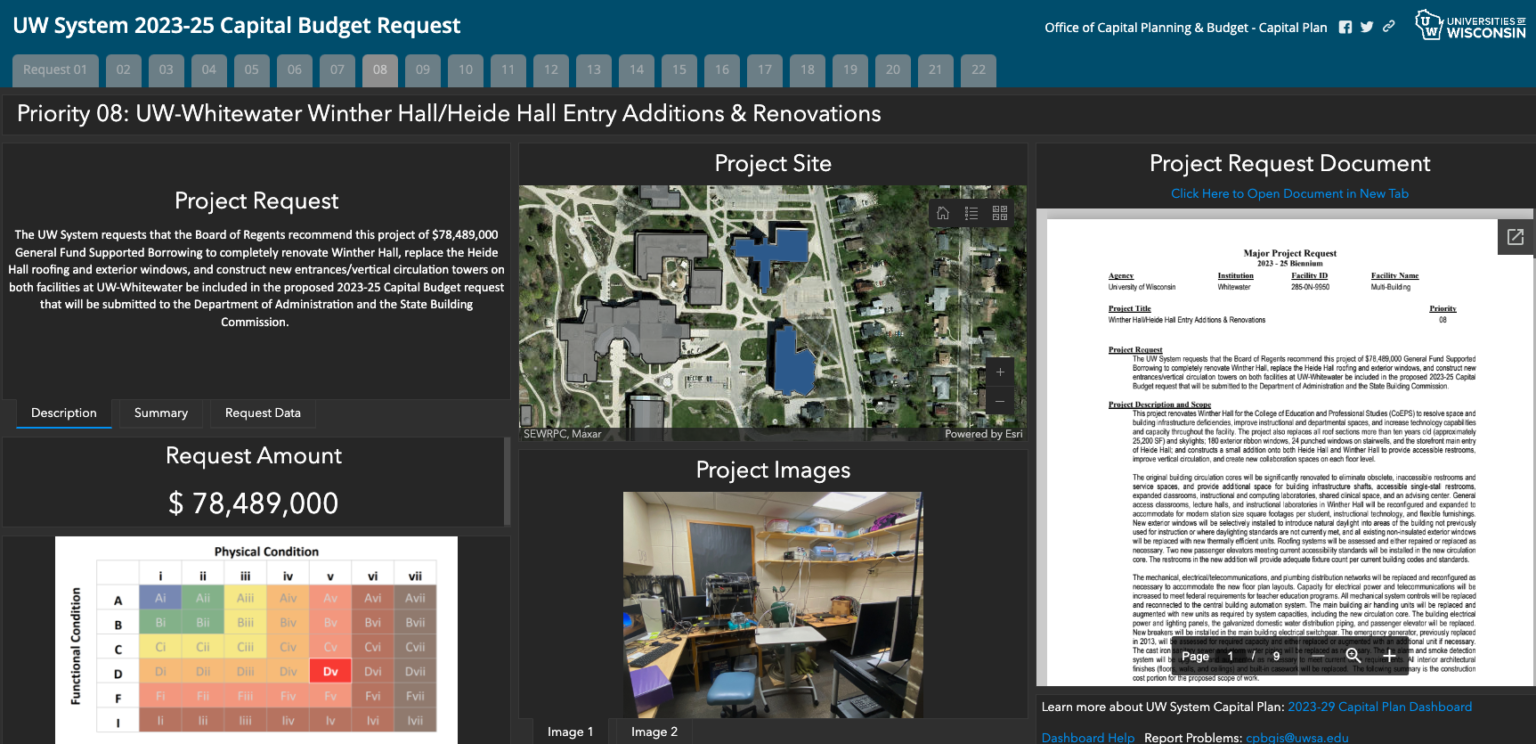Select priority tab 16
Image resolution: width=1536 pixels, height=744 pixels.
[x=722, y=70]
